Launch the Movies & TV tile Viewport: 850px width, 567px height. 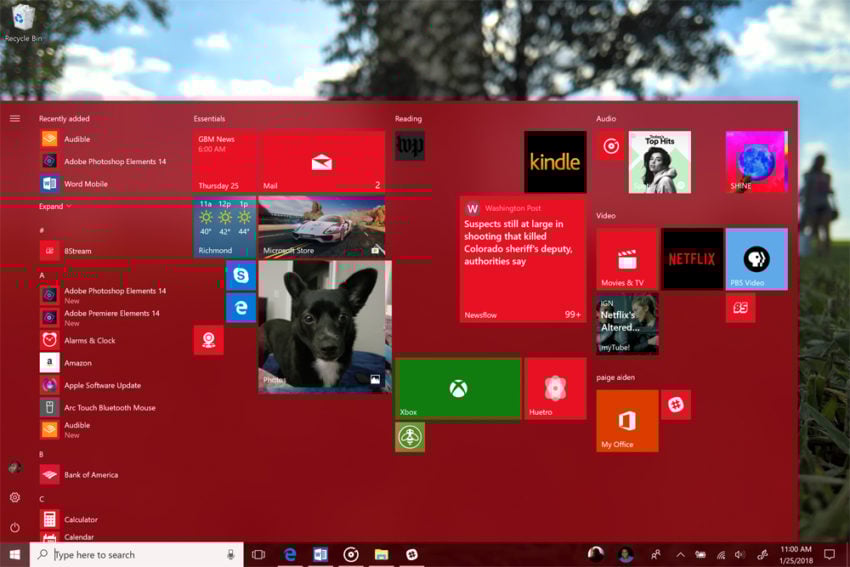click(x=627, y=259)
